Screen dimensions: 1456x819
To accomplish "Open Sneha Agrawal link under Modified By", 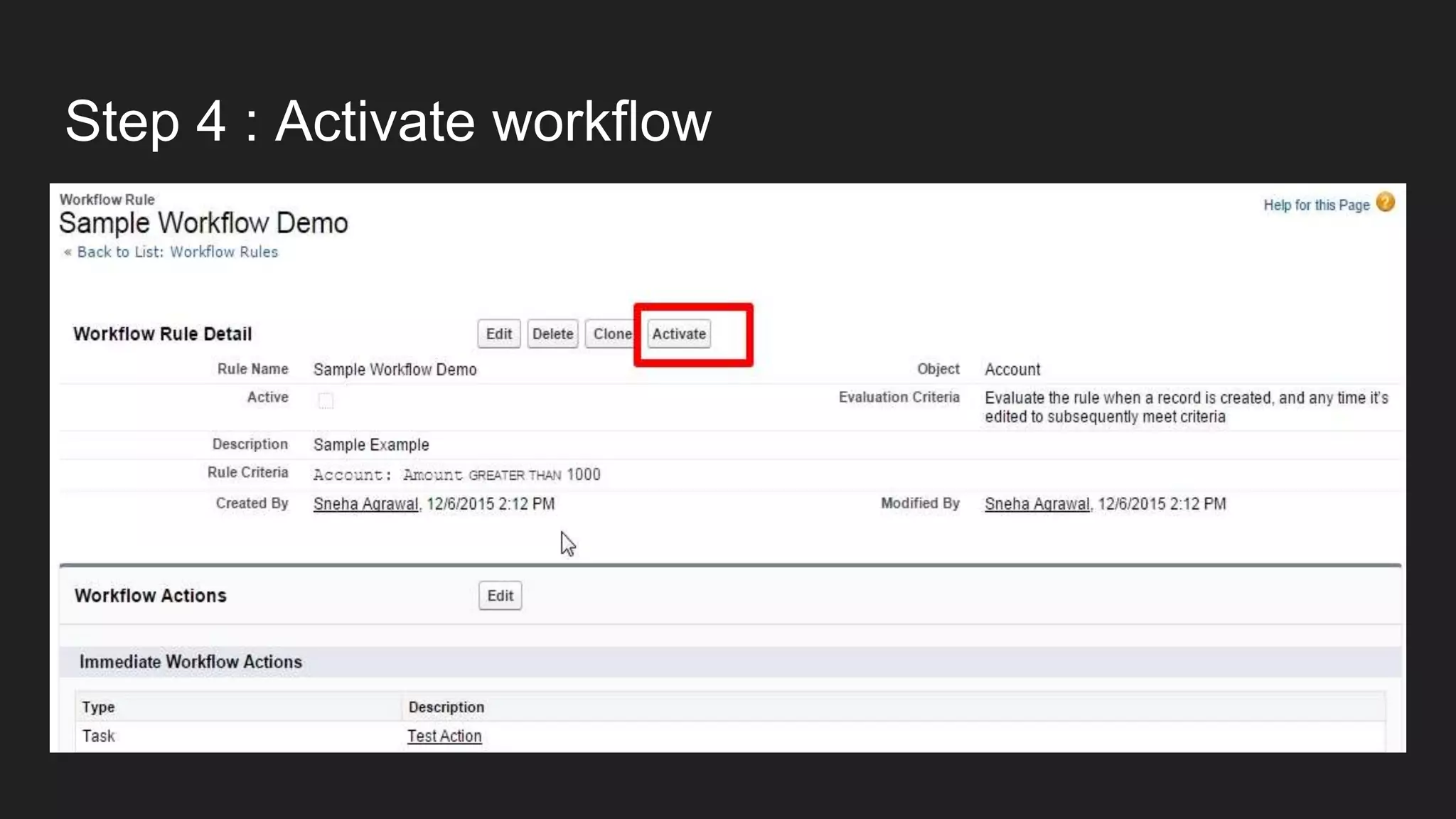I will (x=1037, y=504).
